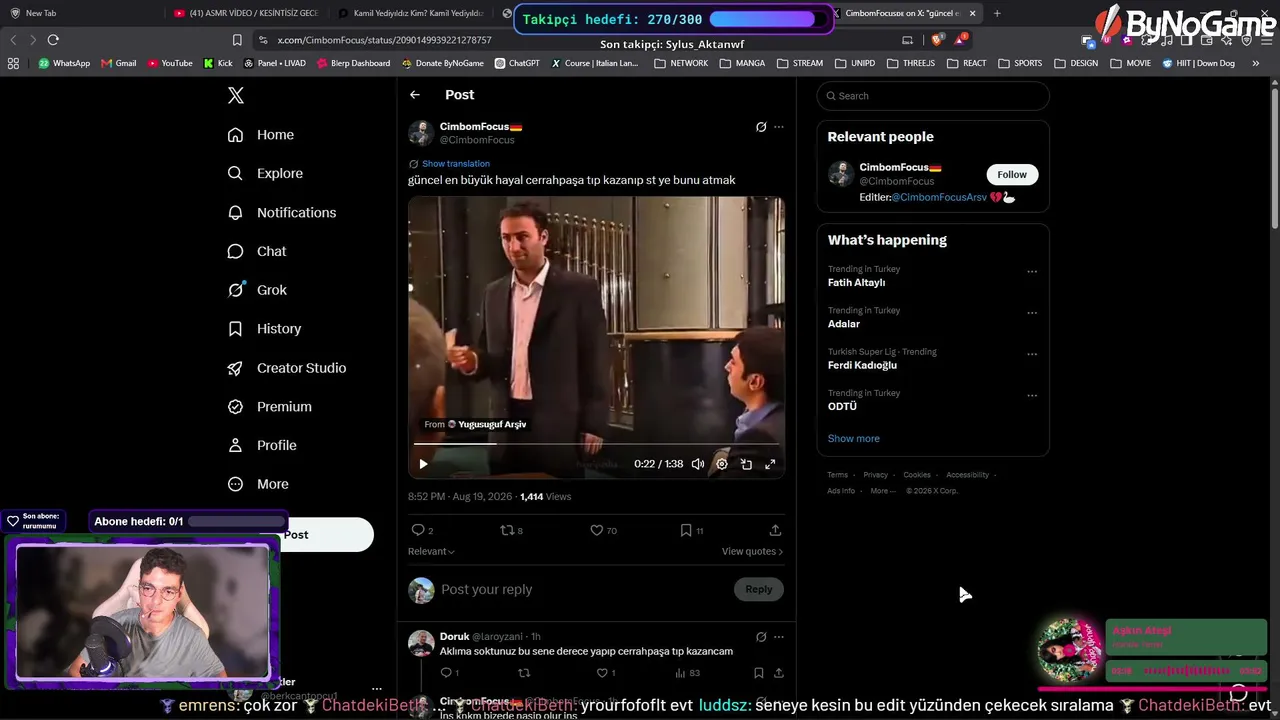Mute the video with the speaker icon
1280x720 pixels.
tap(698, 464)
